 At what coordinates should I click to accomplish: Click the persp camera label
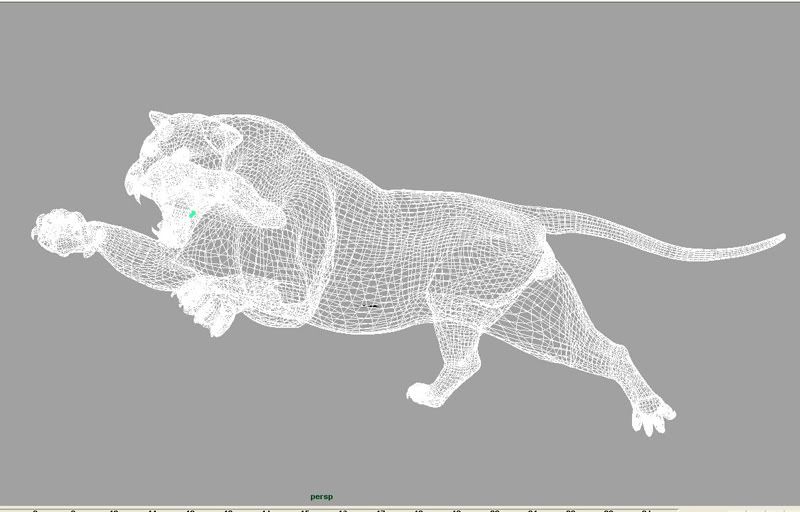coord(321,496)
